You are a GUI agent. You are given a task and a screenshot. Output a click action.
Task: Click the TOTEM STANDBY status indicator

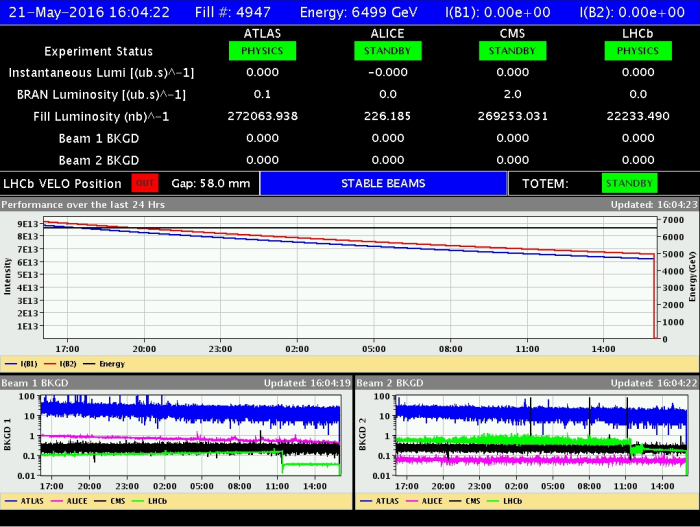629,183
